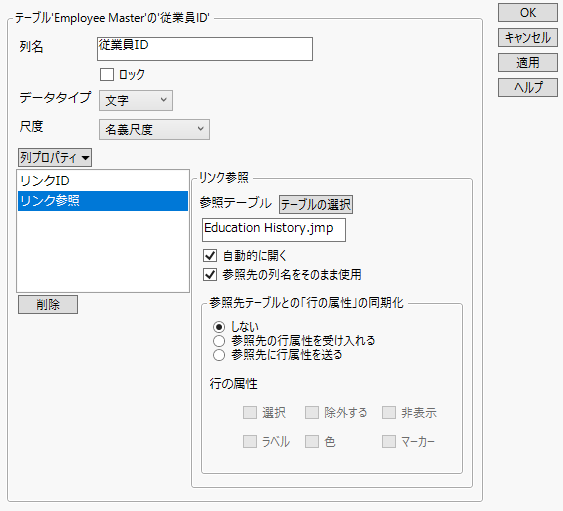
Task: Open the データタイプ dropdown showing 文字
Action: coord(136,100)
